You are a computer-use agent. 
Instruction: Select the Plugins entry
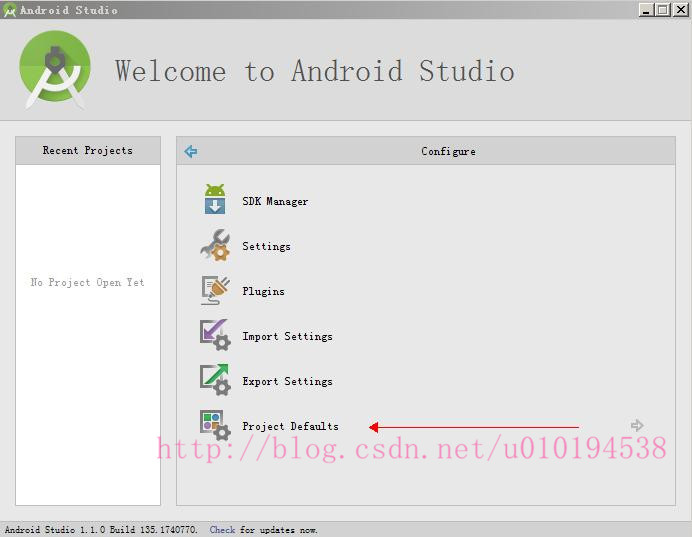tap(263, 291)
